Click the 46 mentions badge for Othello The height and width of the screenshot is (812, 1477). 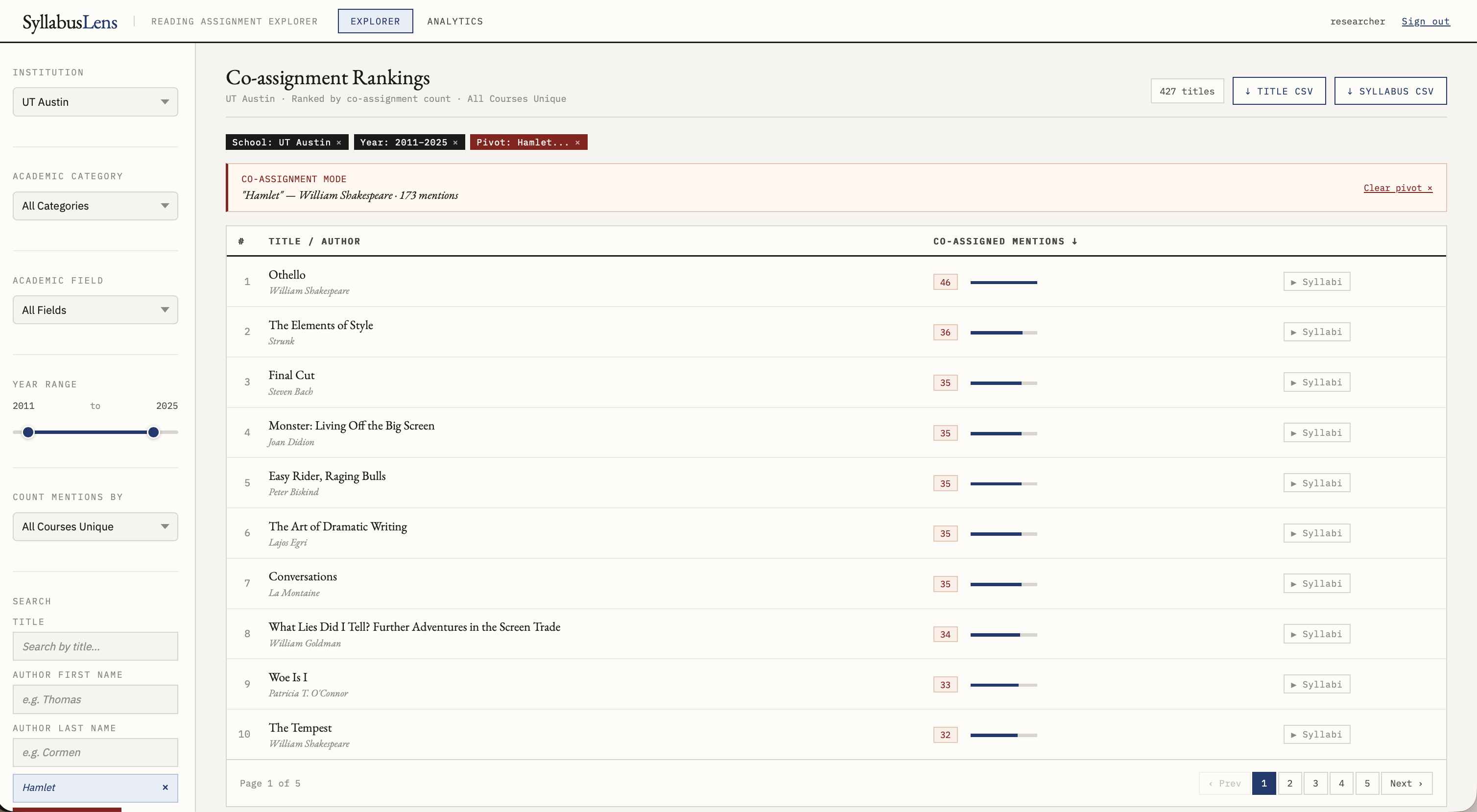945,282
